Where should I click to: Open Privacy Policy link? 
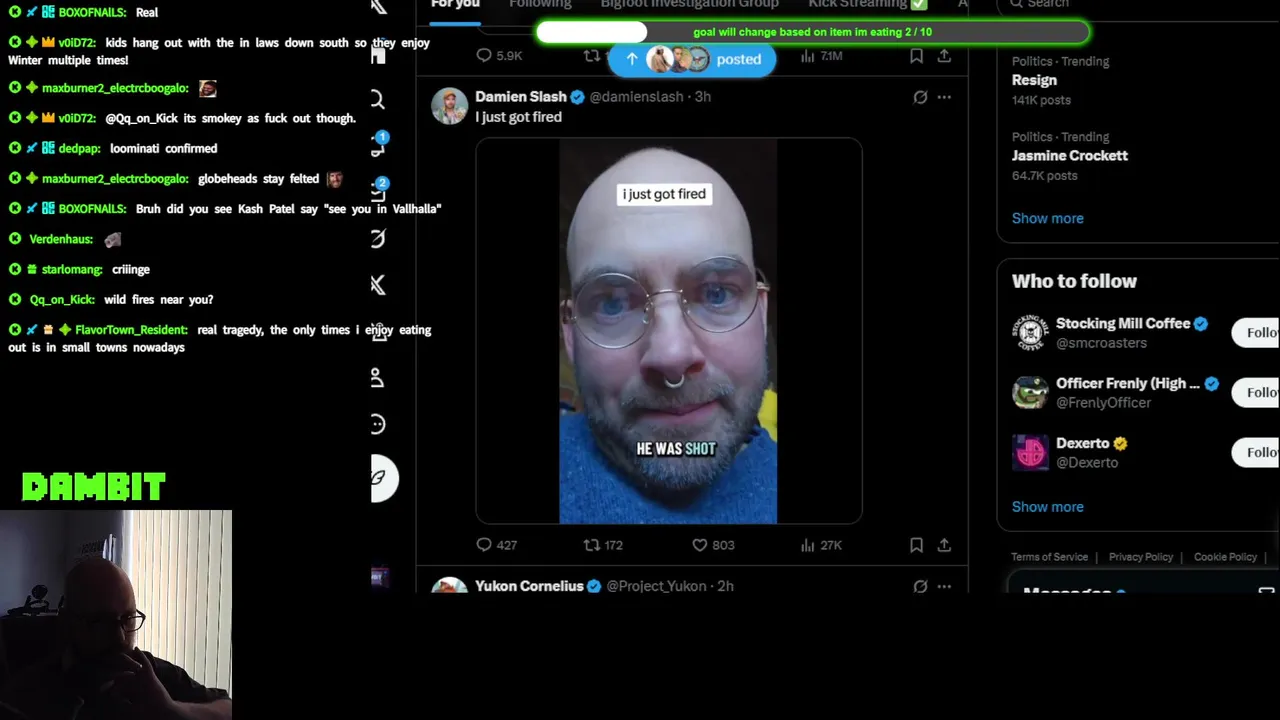[x=1140, y=557]
